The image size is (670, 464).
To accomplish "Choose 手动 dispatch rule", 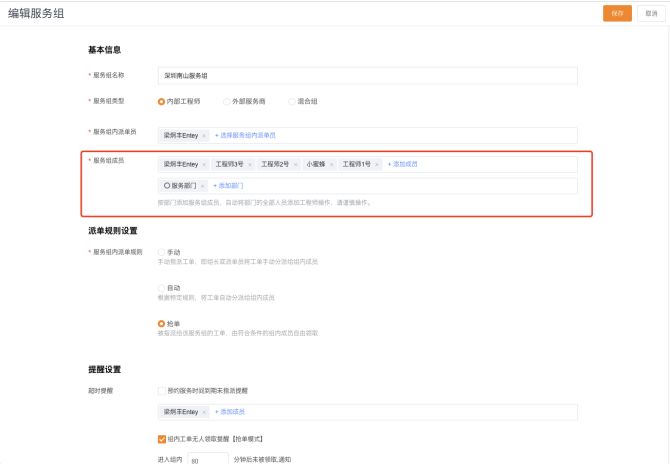I will pos(162,252).
